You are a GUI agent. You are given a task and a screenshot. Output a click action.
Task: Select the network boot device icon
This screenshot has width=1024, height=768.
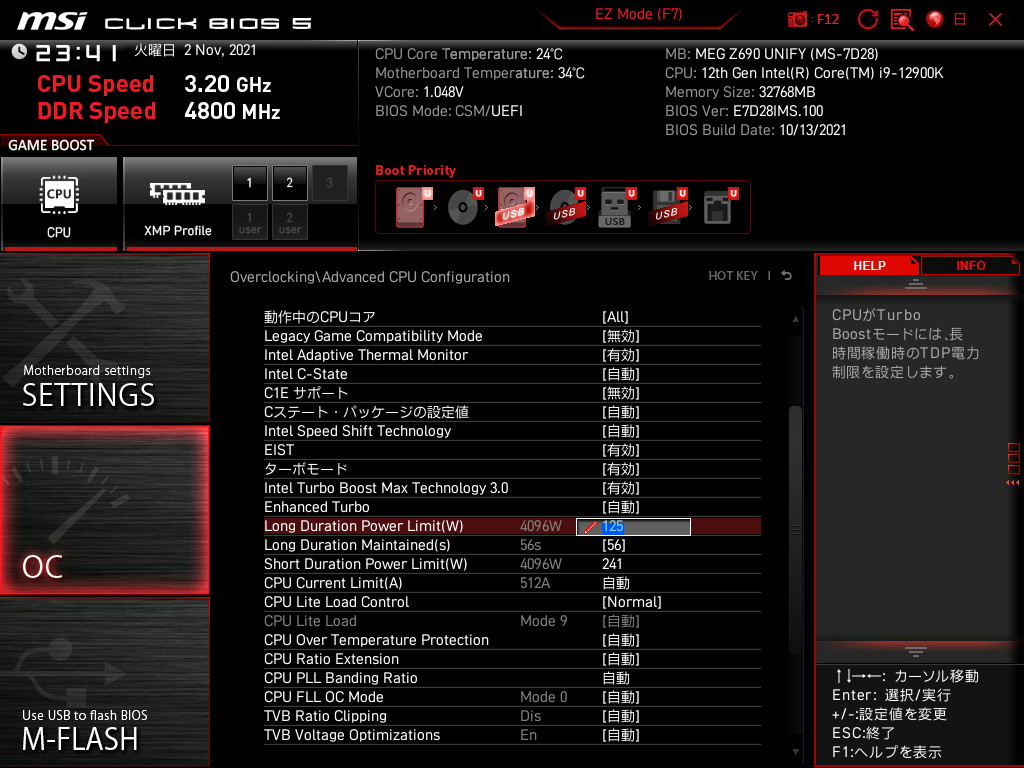(x=719, y=207)
